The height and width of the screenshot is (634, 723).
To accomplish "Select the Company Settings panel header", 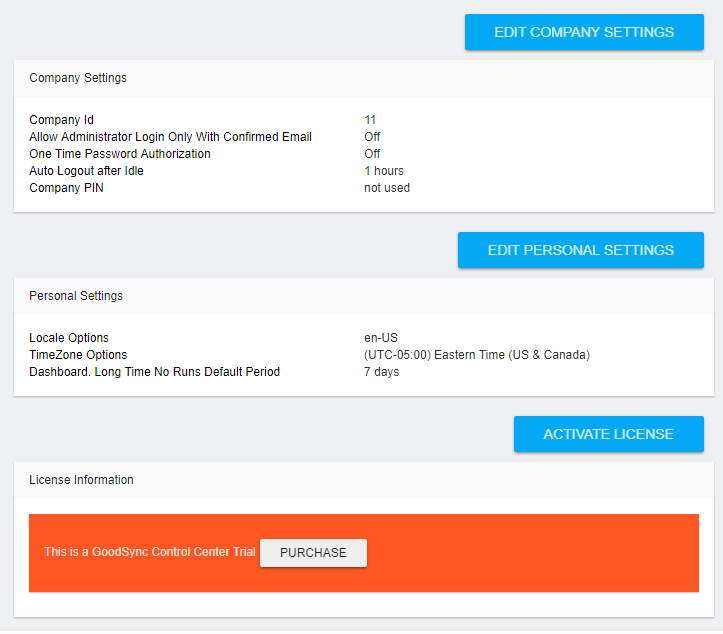I will click(78, 78).
